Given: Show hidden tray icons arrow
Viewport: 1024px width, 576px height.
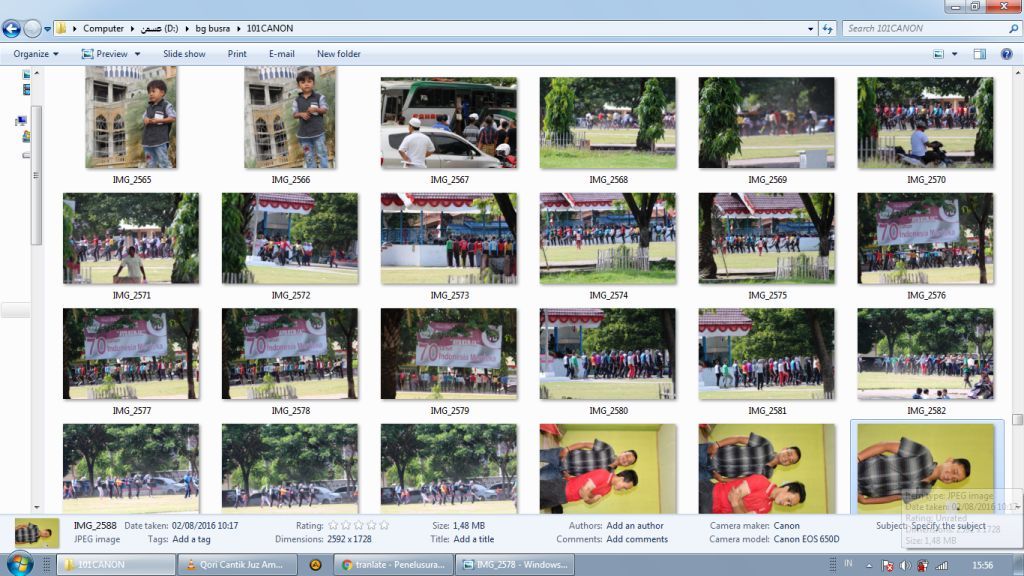Looking at the screenshot, I should 869,566.
